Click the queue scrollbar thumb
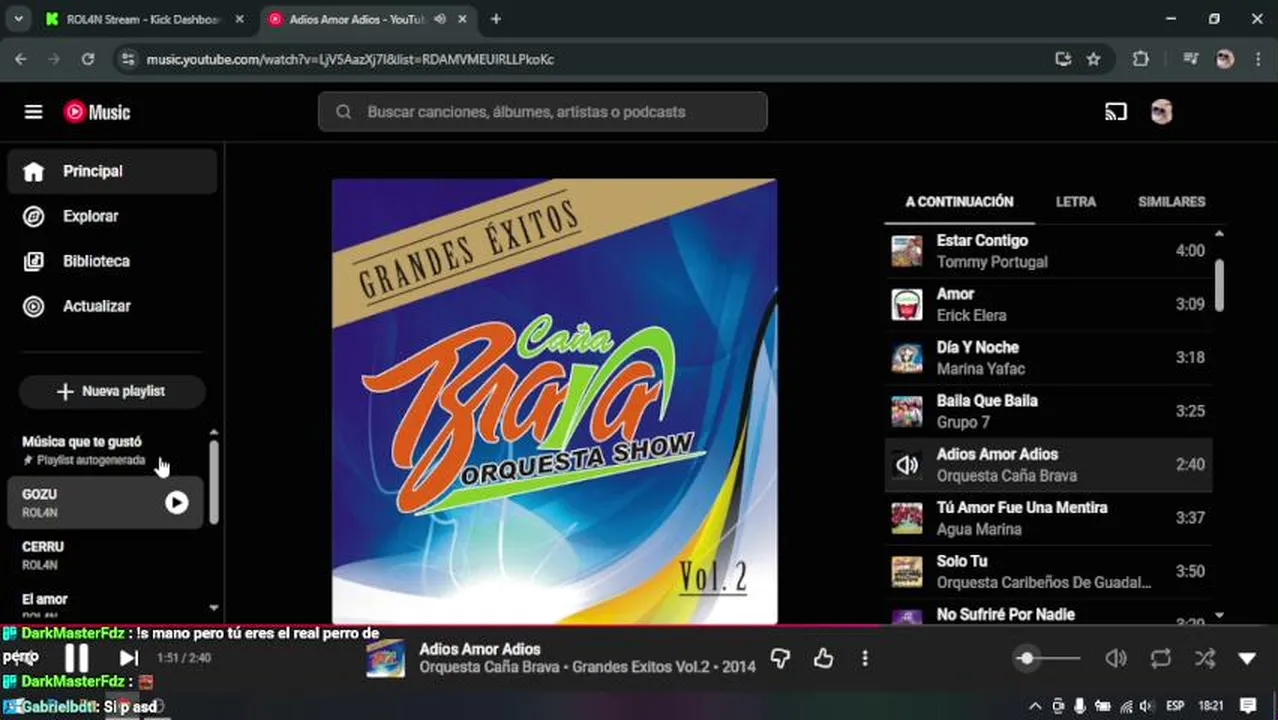 (1219, 285)
